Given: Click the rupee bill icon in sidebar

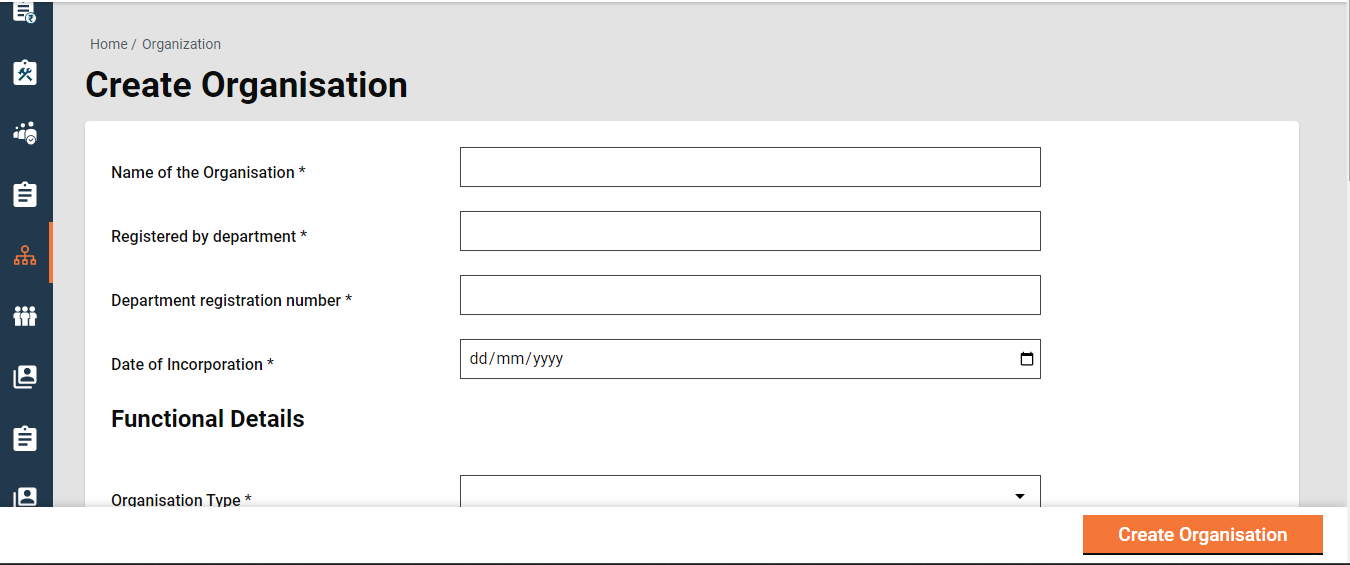Looking at the screenshot, I should [25, 12].
